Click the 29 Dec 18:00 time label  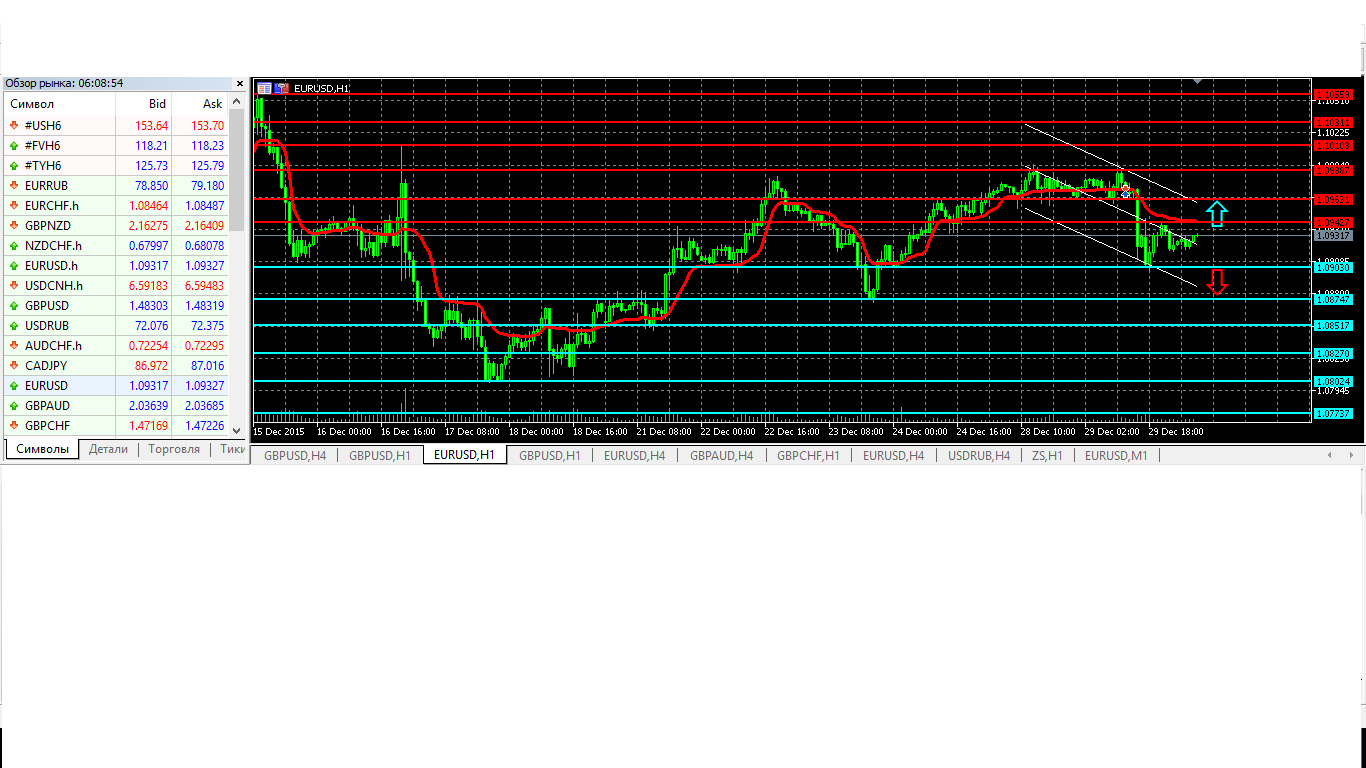(1177, 432)
